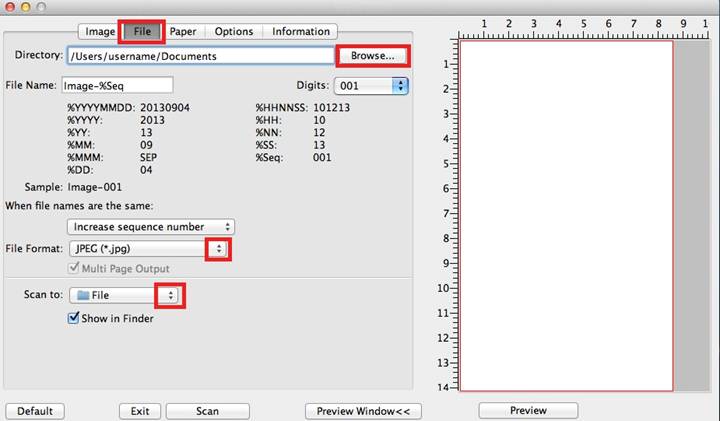Click the Multi Page Output checkbox

coord(73,268)
